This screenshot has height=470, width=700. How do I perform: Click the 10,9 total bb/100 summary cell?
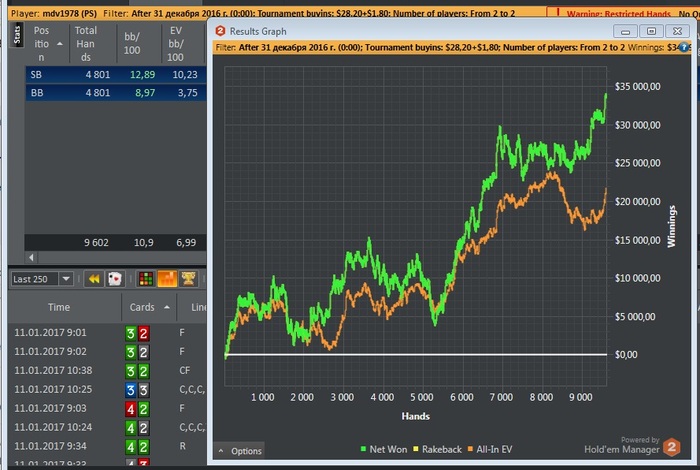pos(144,242)
